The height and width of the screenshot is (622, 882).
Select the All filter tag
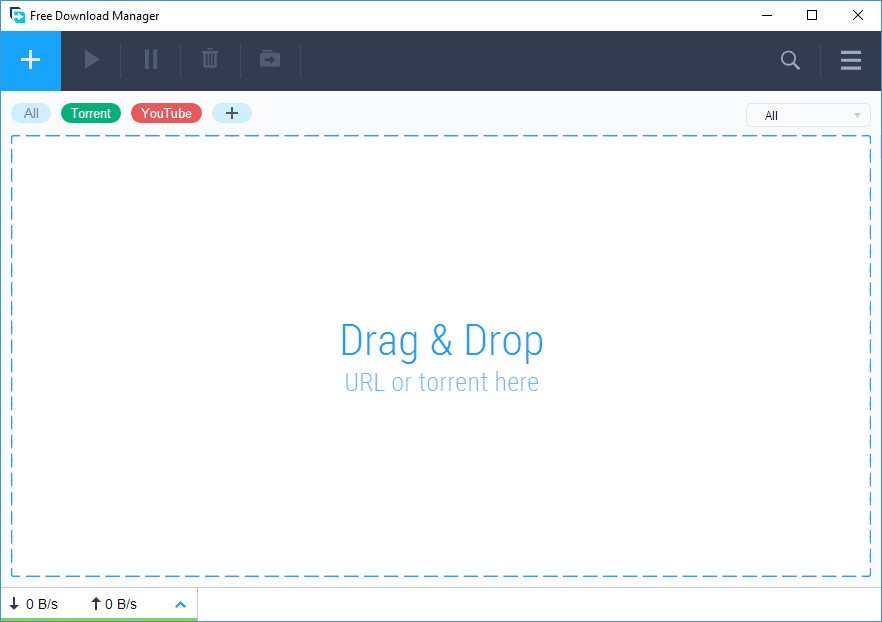30,113
